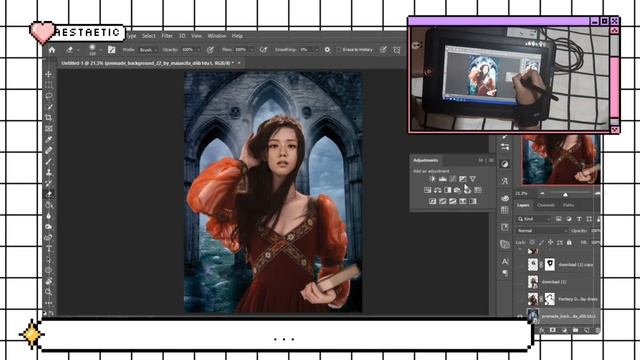This screenshot has height=360, width=640.
Task: Open the Filter menu
Action: coord(167,36)
